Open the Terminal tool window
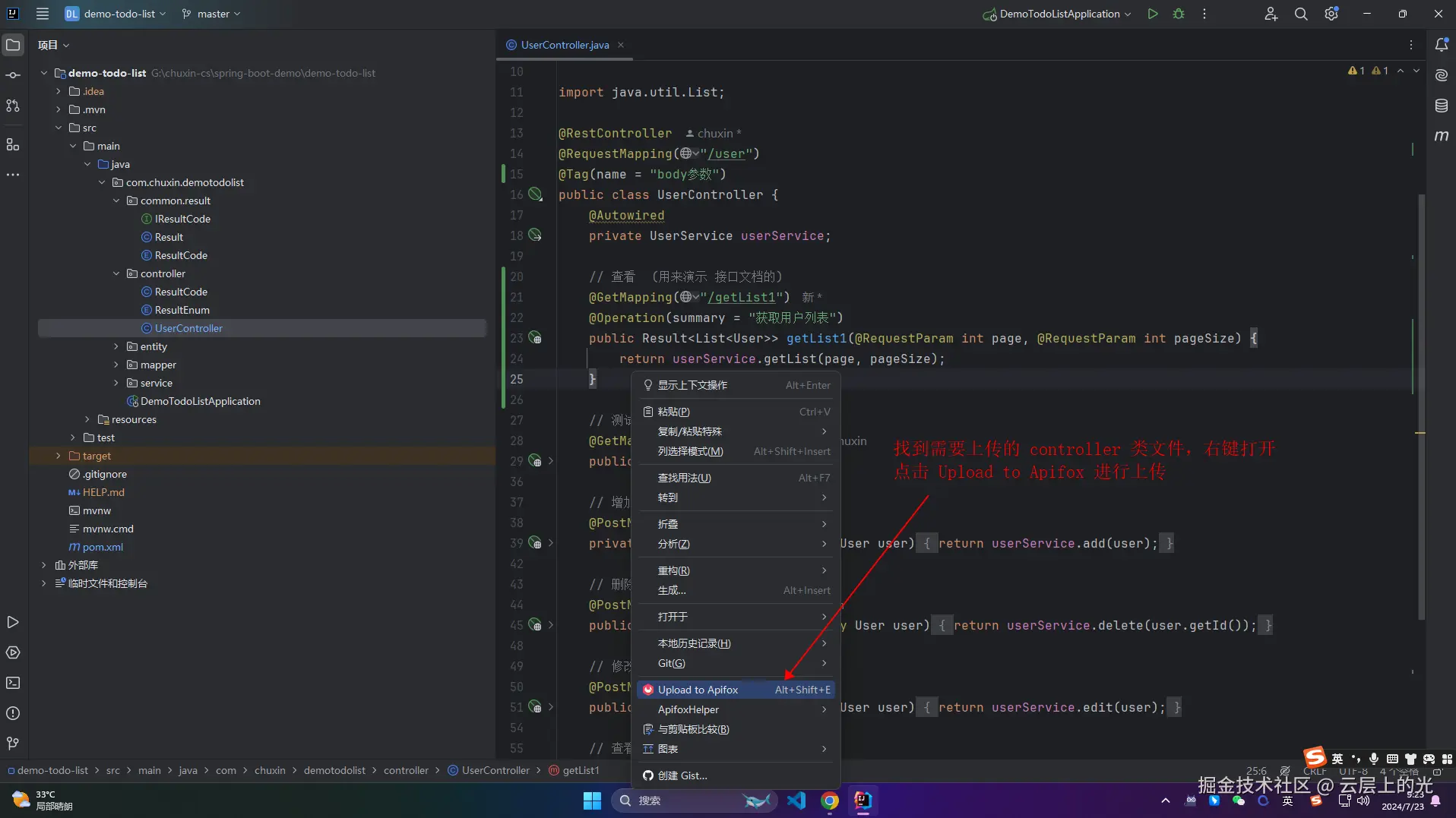1456x818 pixels. pos(13,683)
